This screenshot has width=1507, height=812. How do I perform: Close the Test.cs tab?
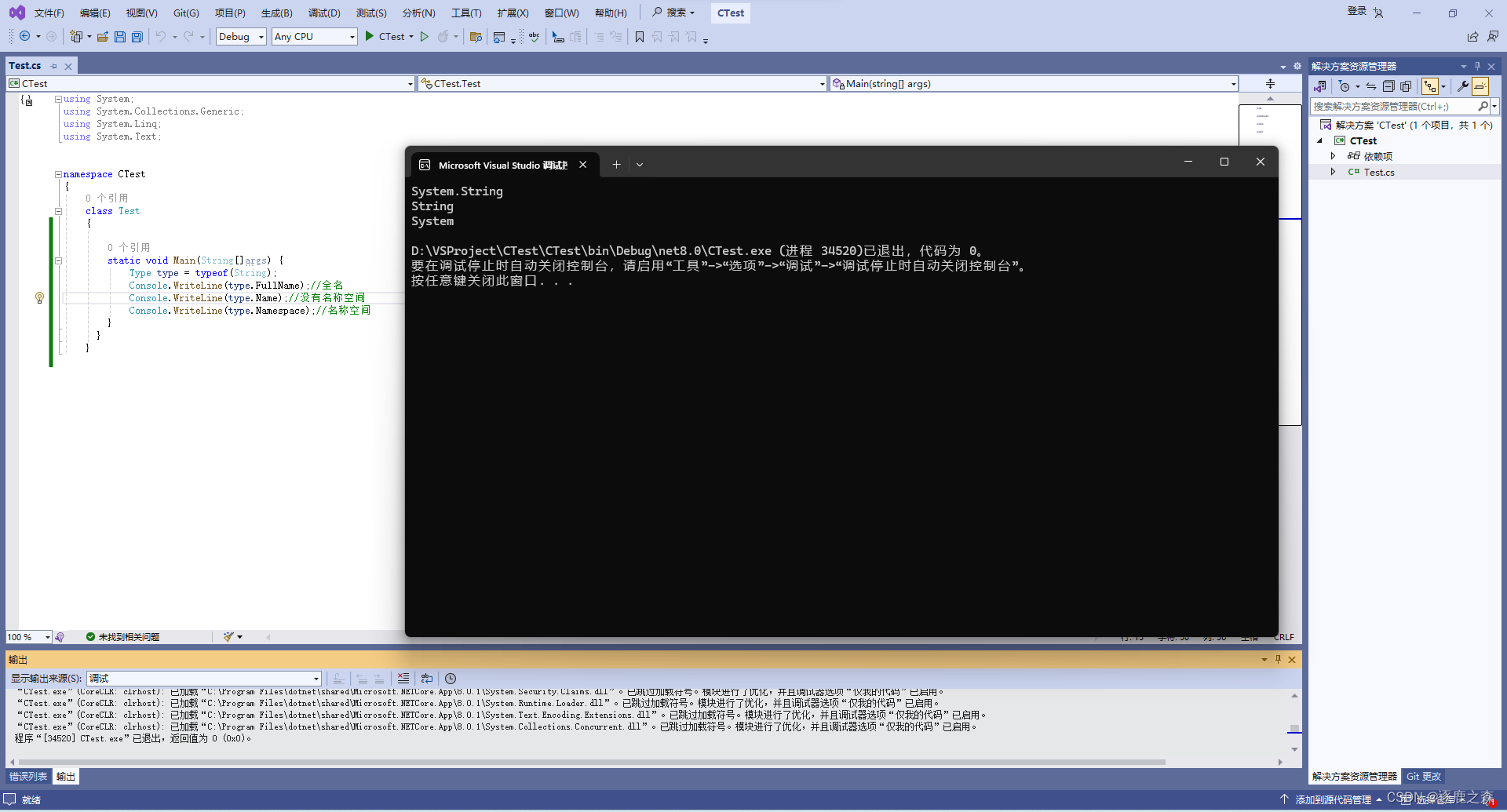tap(68, 67)
